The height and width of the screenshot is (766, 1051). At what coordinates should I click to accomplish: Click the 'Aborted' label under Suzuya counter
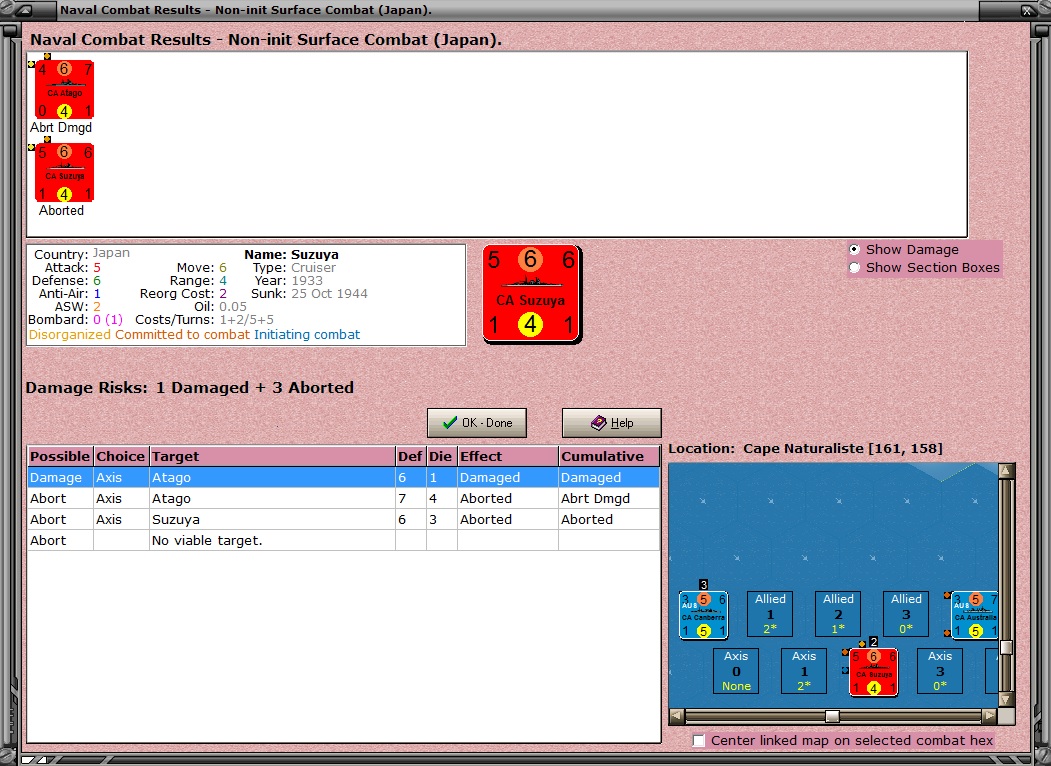click(61, 210)
